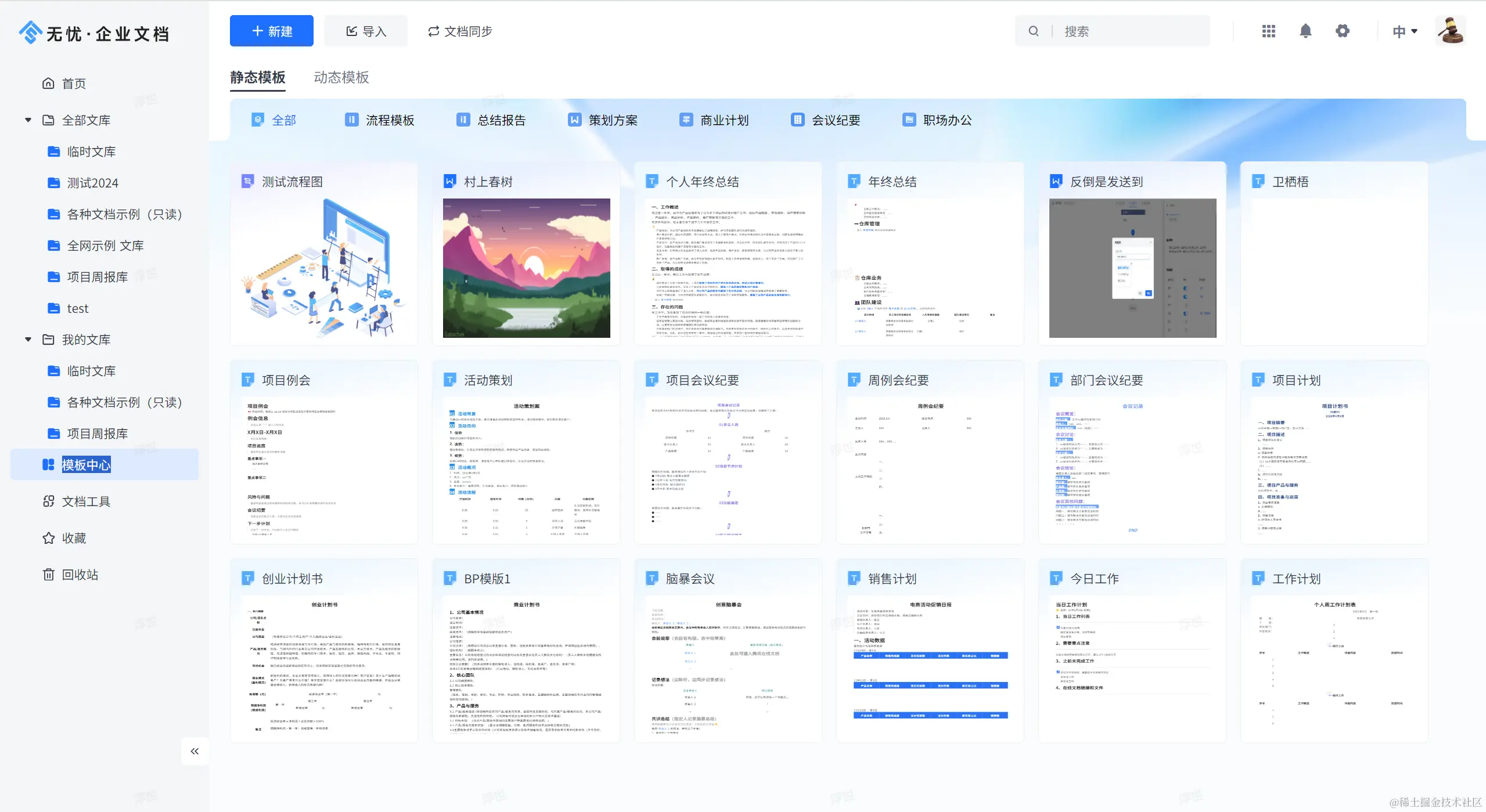The width and height of the screenshot is (1486, 812).
Task: Open the settings gear icon
Action: click(1342, 31)
